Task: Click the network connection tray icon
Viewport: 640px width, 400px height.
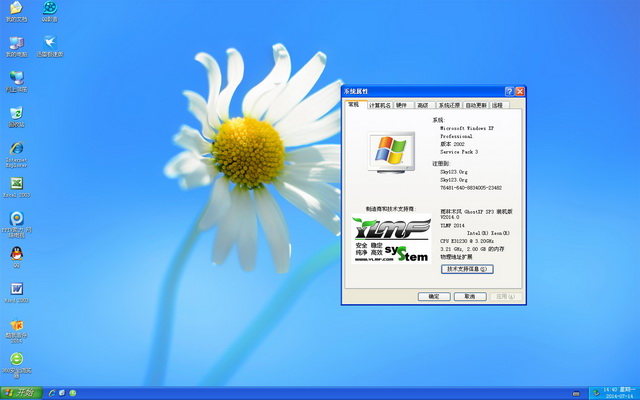Action: (x=596, y=393)
